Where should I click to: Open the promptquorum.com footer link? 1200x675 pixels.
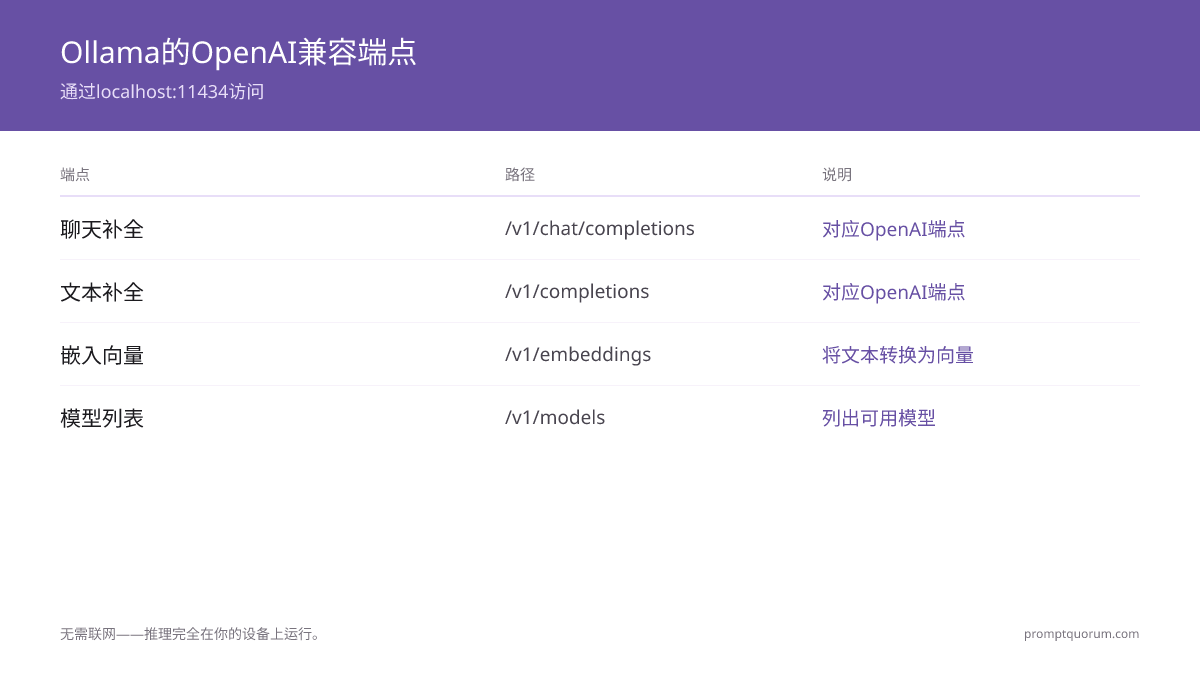coord(1081,634)
